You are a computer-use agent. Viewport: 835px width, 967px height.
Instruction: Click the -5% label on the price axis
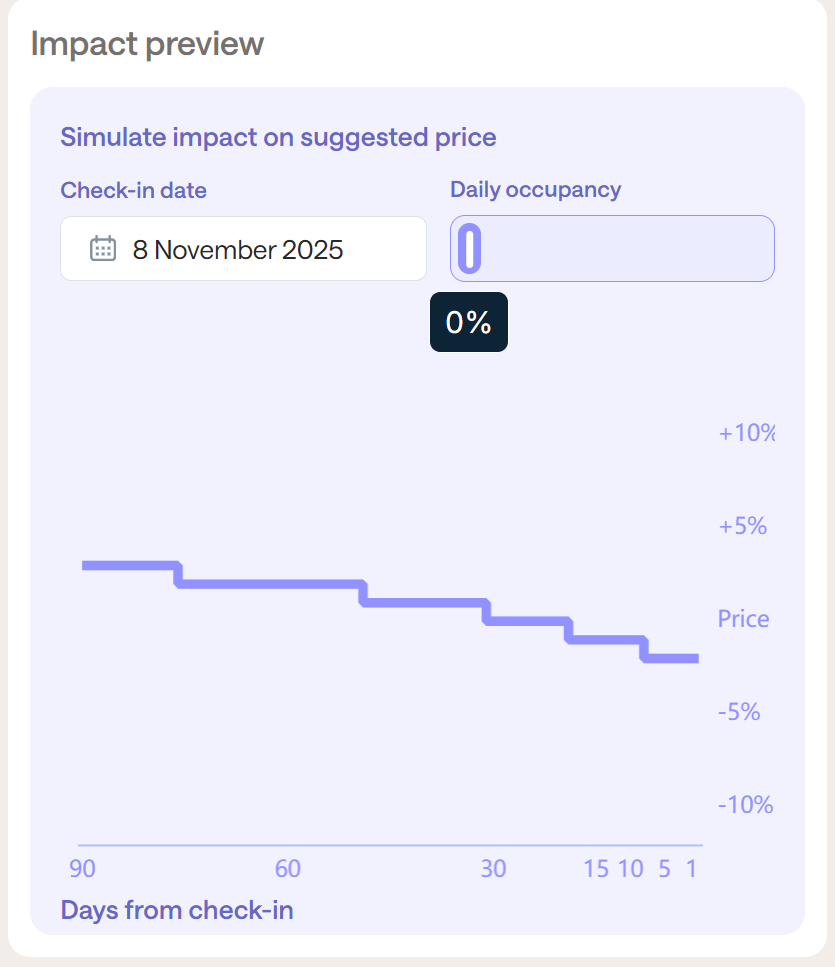click(x=739, y=712)
